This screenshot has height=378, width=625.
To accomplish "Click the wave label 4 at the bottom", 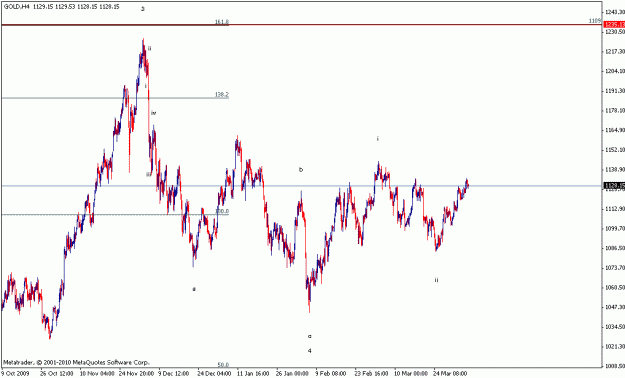I will pyautogui.click(x=309, y=350).
